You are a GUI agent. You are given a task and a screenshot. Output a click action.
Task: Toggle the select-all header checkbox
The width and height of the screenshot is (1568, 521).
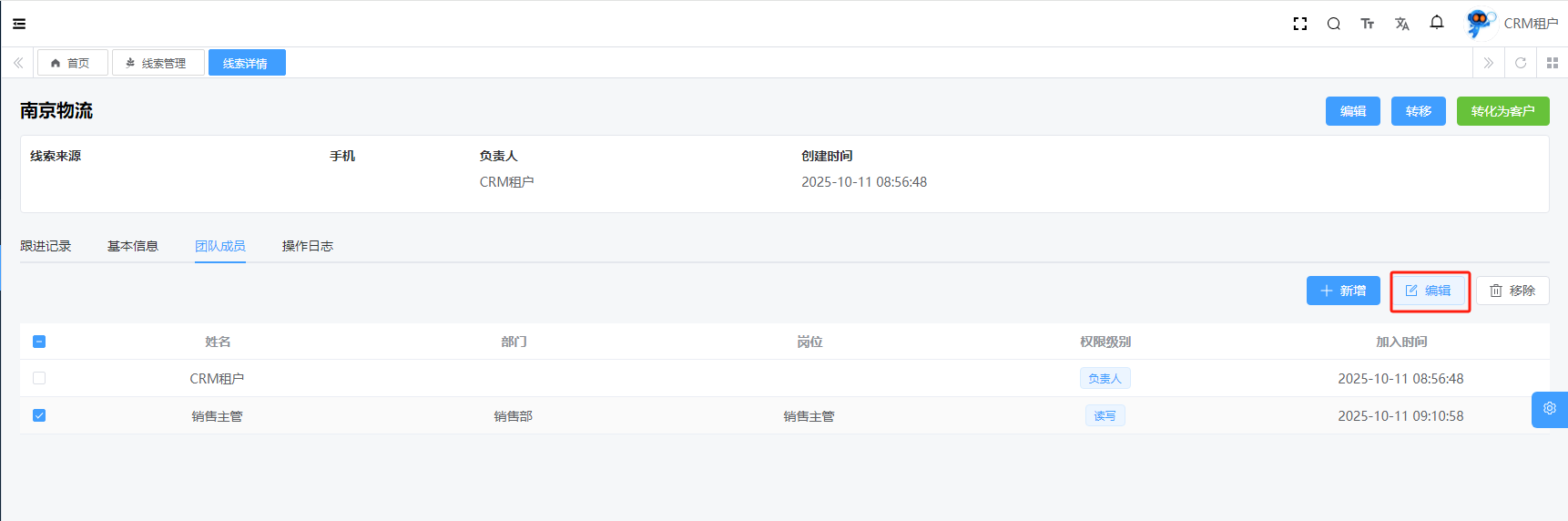pos(39,342)
